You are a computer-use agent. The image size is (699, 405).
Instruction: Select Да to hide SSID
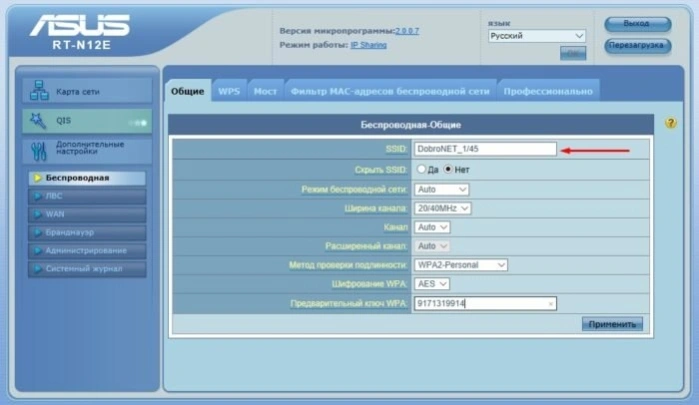tap(421, 169)
